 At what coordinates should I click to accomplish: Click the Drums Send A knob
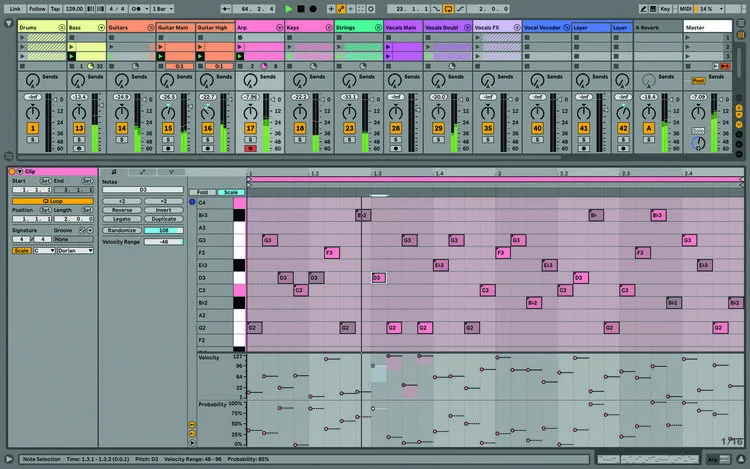pyautogui.click(x=32, y=80)
